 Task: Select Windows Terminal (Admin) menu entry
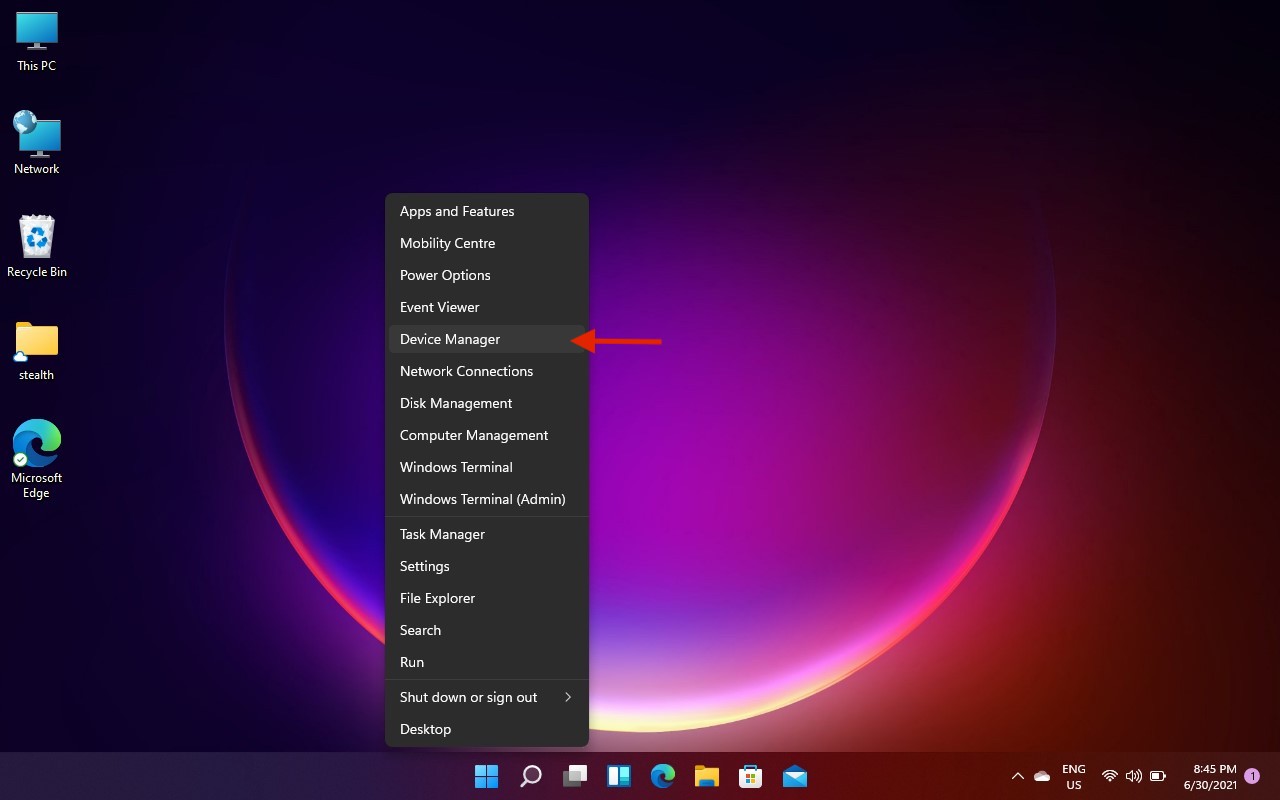(482, 499)
